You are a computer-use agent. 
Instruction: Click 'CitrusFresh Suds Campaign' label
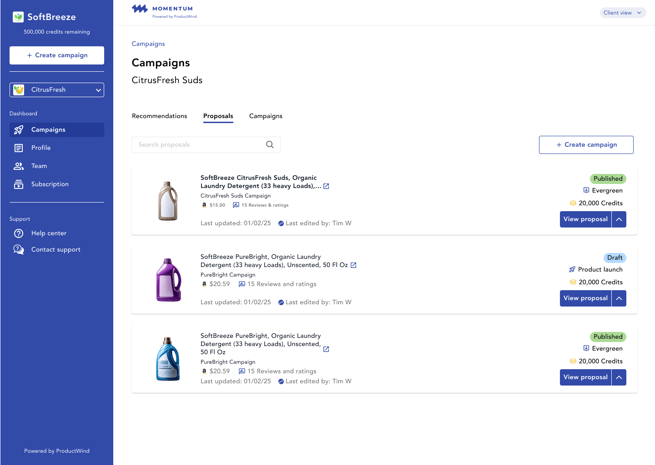[x=236, y=196]
